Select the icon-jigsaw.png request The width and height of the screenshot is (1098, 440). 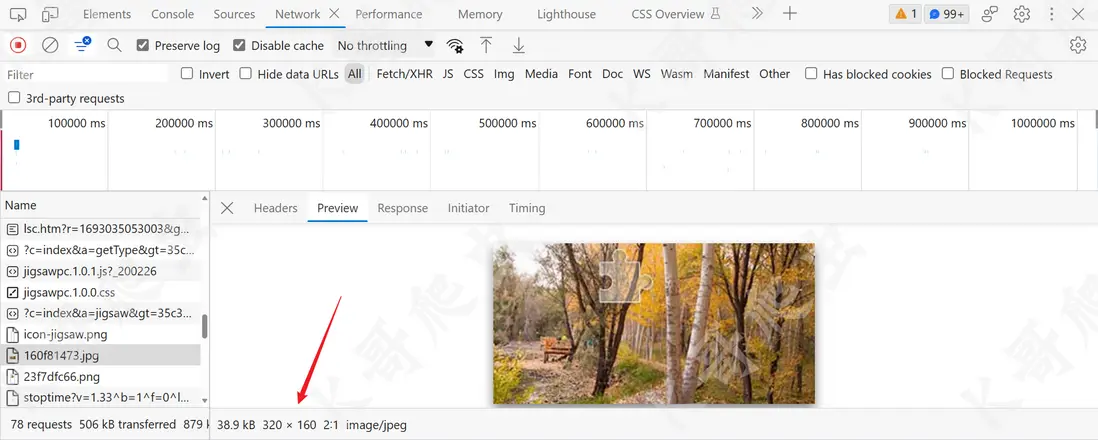tap(101, 334)
